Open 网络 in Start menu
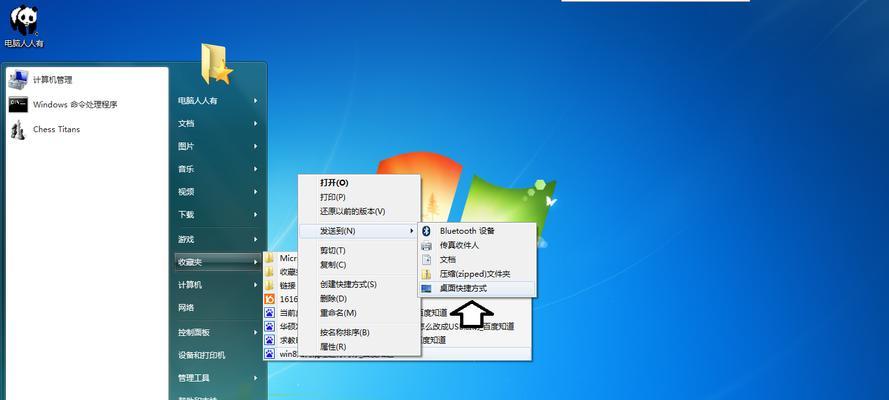This screenshot has height=400, width=889. pos(186,308)
